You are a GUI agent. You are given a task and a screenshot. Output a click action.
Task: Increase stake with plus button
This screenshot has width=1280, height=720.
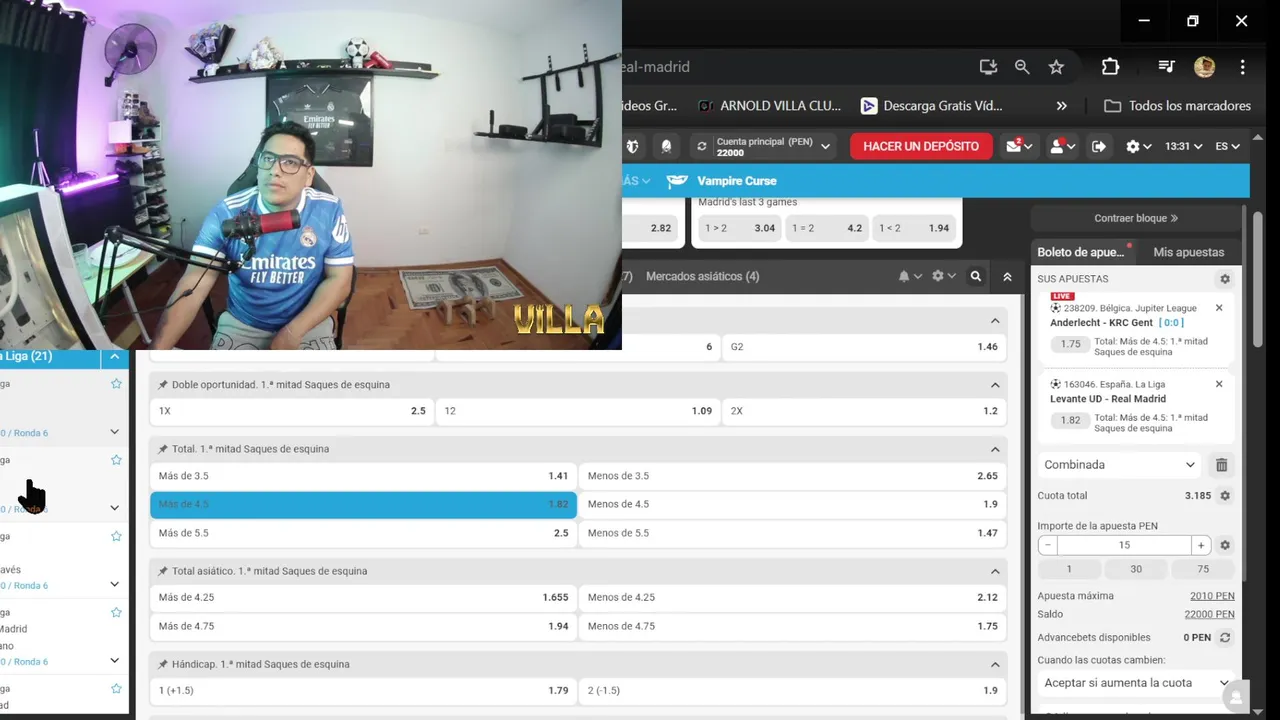[1201, 545]
